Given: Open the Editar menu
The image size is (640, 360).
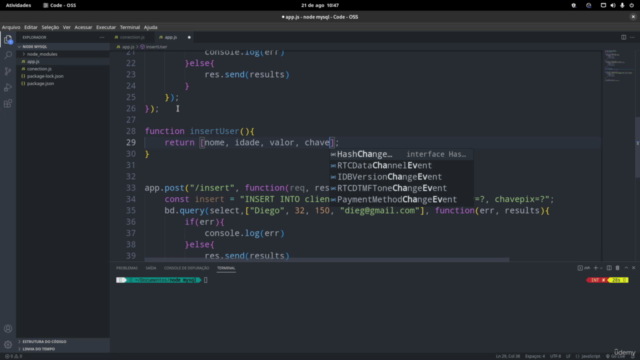Looking at the screenshot, I should [x=31, y=27].
